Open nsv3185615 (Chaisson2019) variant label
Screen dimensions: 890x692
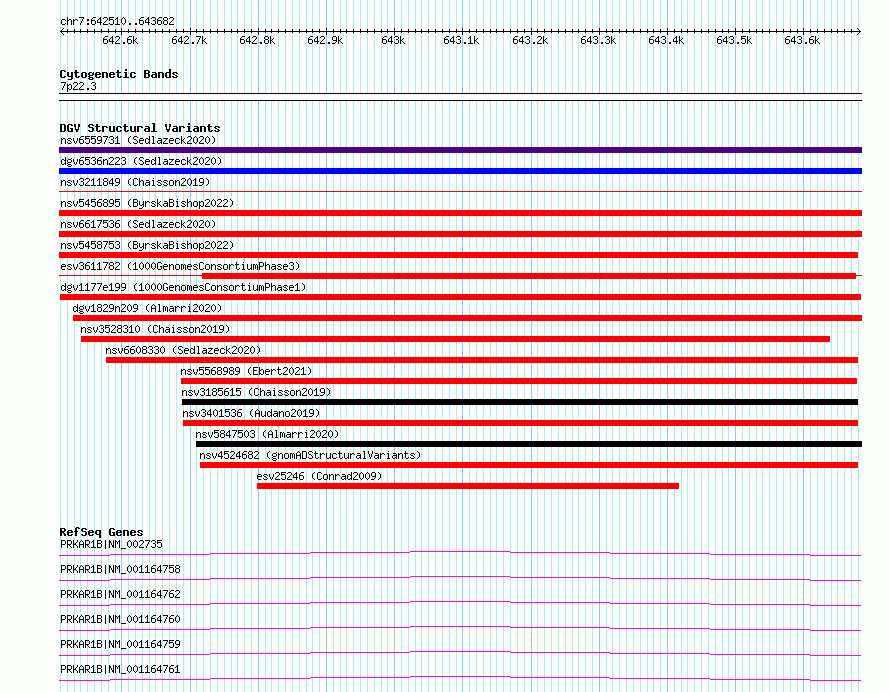(256, 392)
